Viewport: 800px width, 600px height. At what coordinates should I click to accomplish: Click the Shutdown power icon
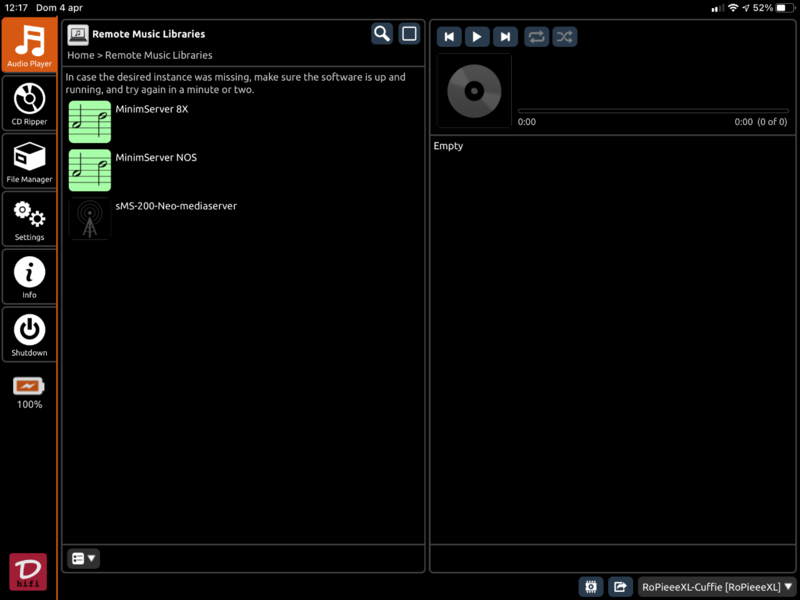[x=29, y=334]
